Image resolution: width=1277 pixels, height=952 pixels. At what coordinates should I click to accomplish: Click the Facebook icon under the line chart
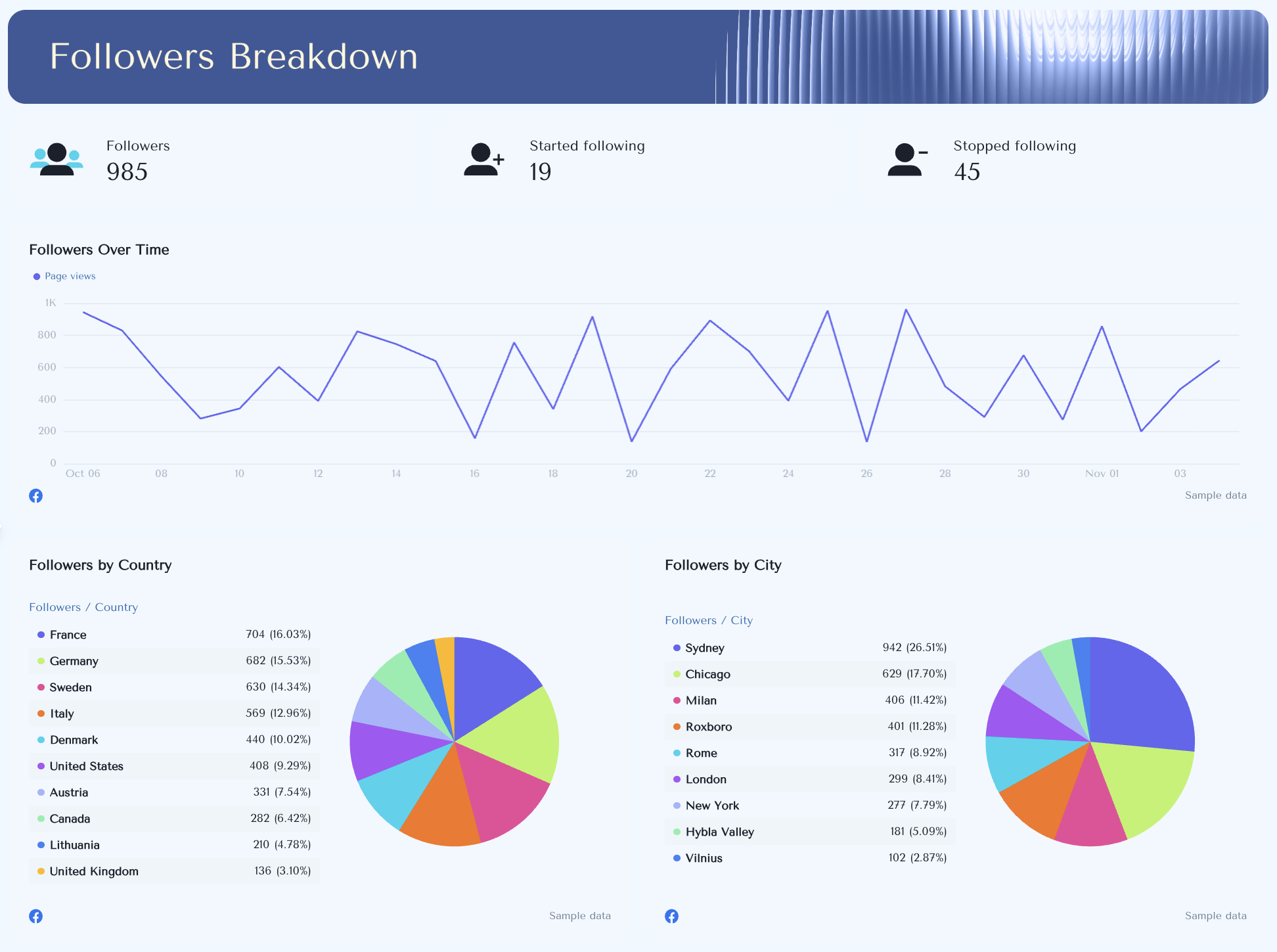coord(36,495)
